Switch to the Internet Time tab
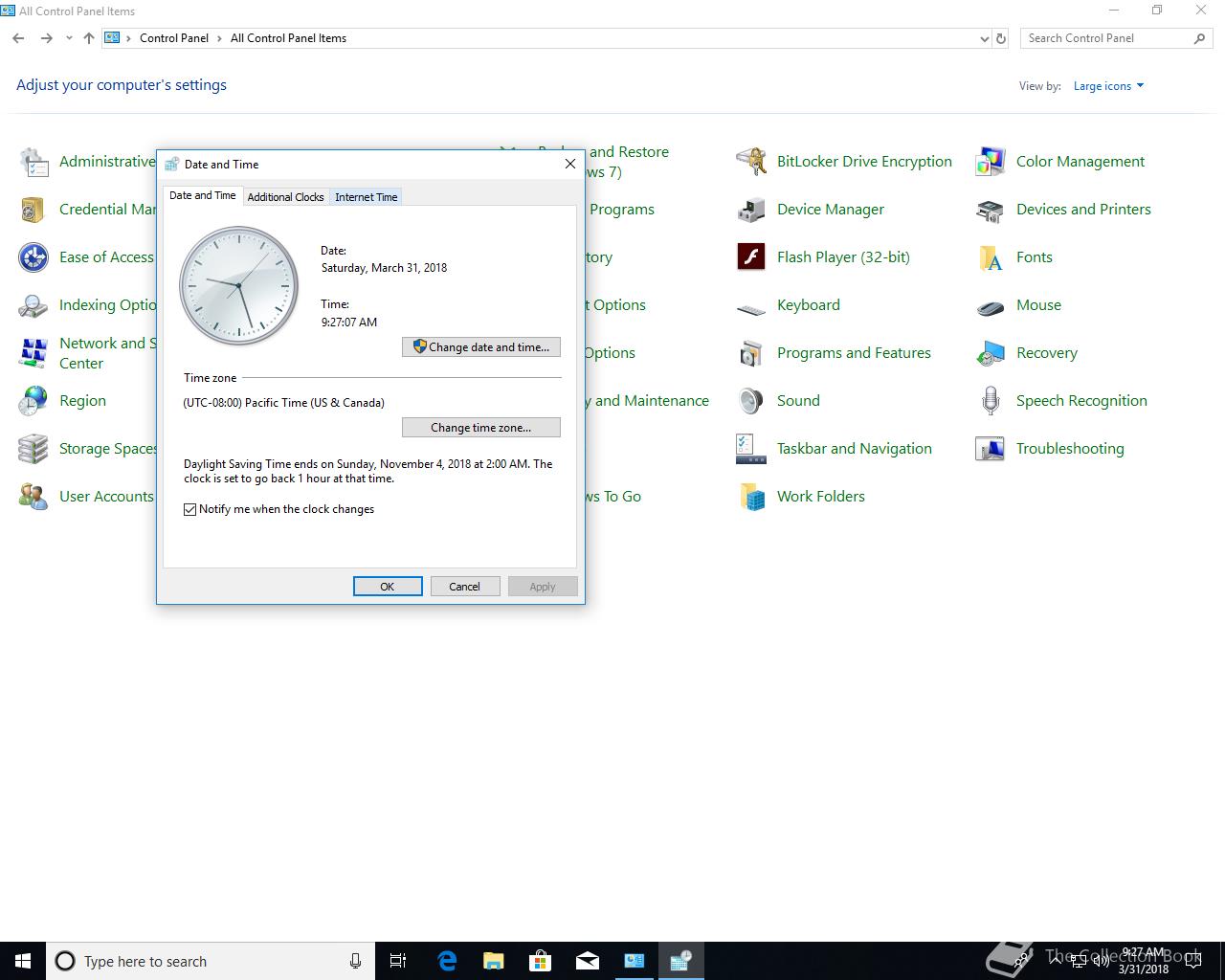The height and width of the screenshot is (980, 1225). 366,196
